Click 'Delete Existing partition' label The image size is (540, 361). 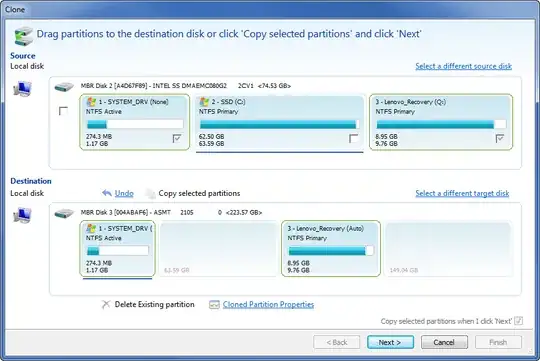coord(154,304)
